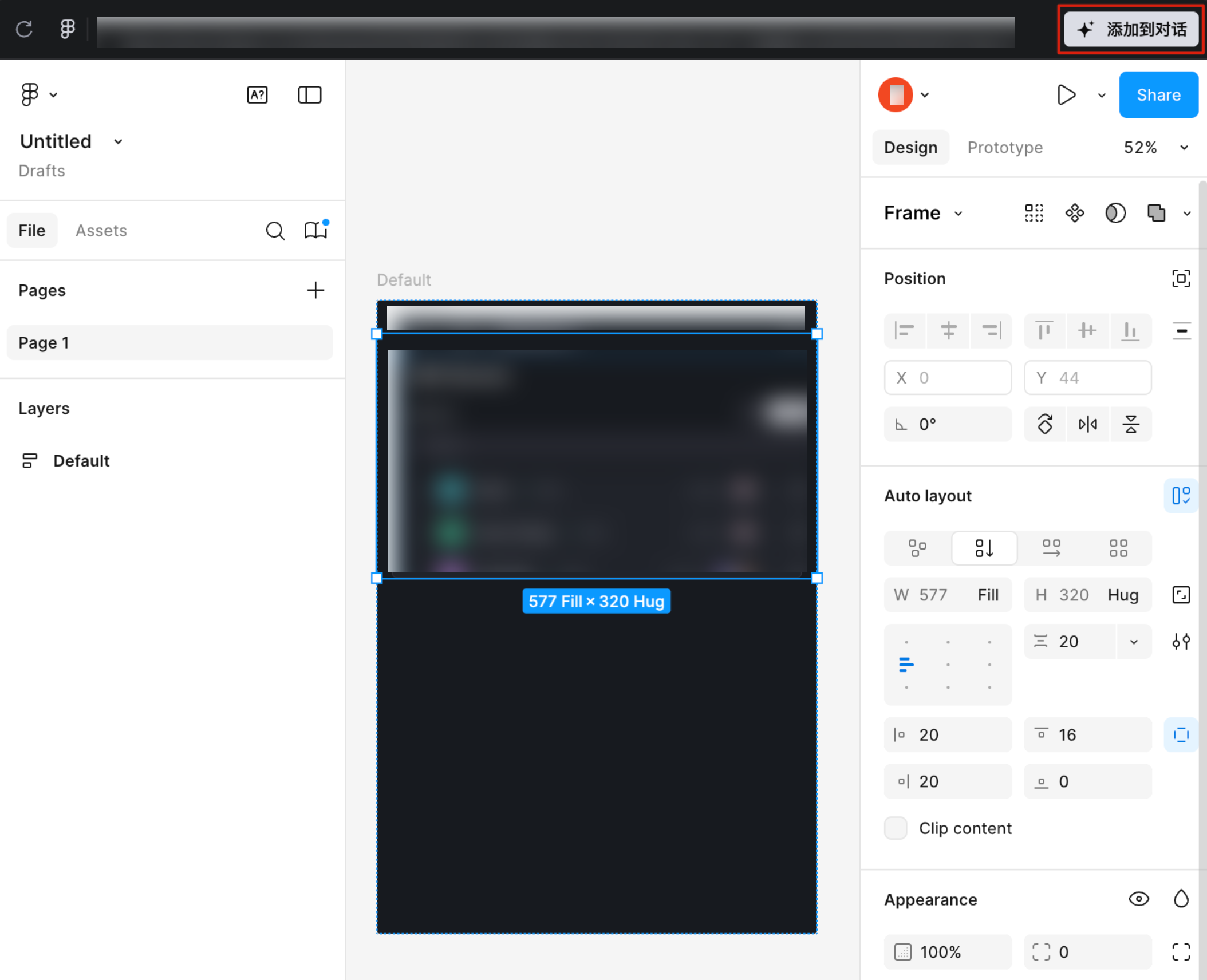Click the 添加到对话 button

pos(1131,29)
